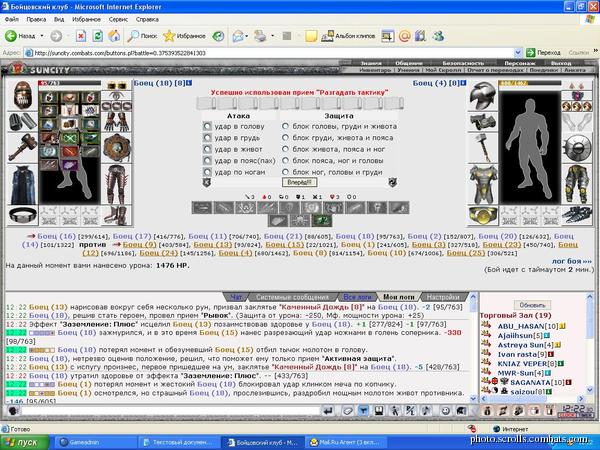Click the send message arrow icon in chat bar
This screenshot has height=450, width=600.
pyautogui.click(x=328, y=411)
